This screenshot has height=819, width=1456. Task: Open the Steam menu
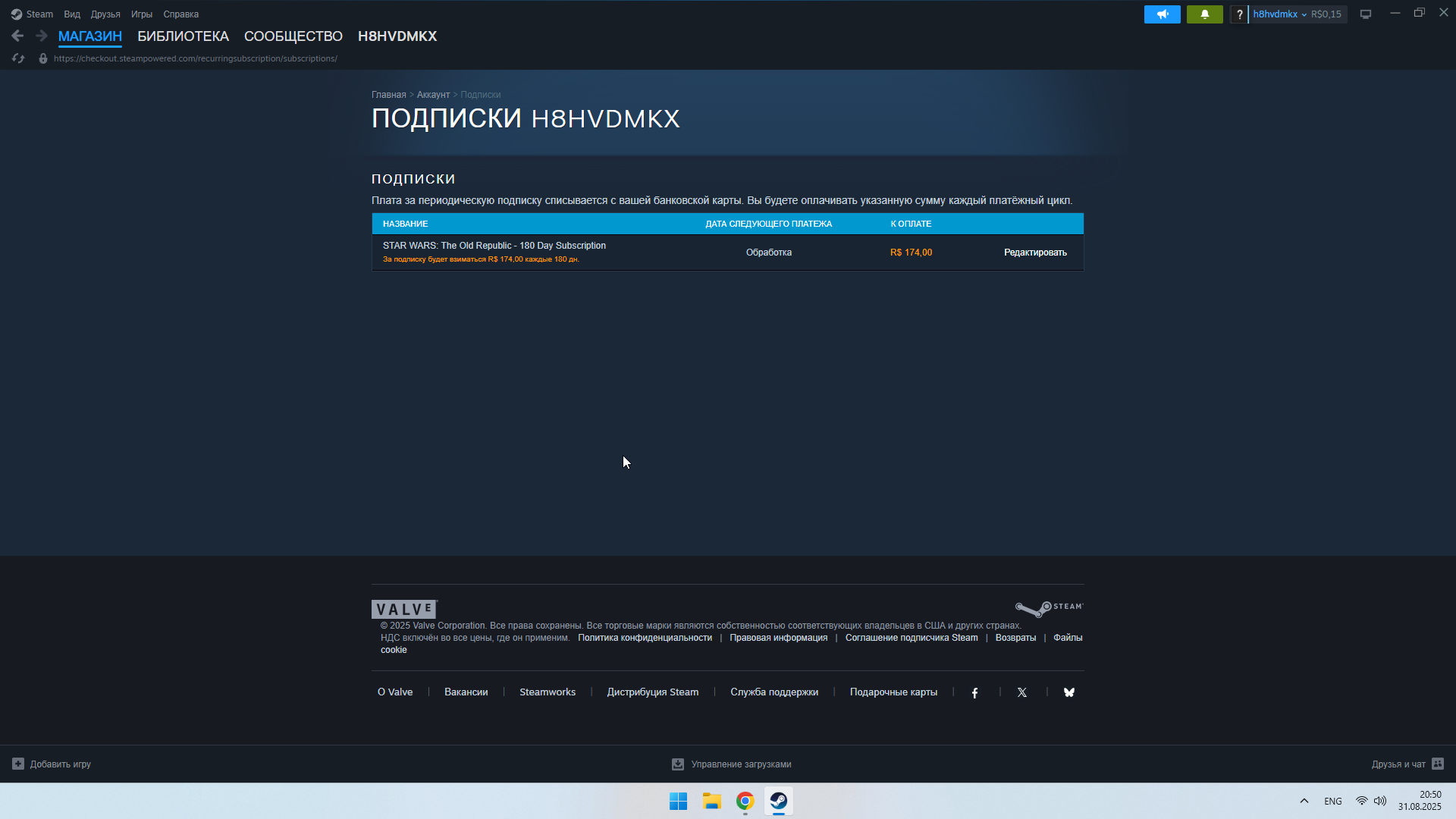[39, 14]
